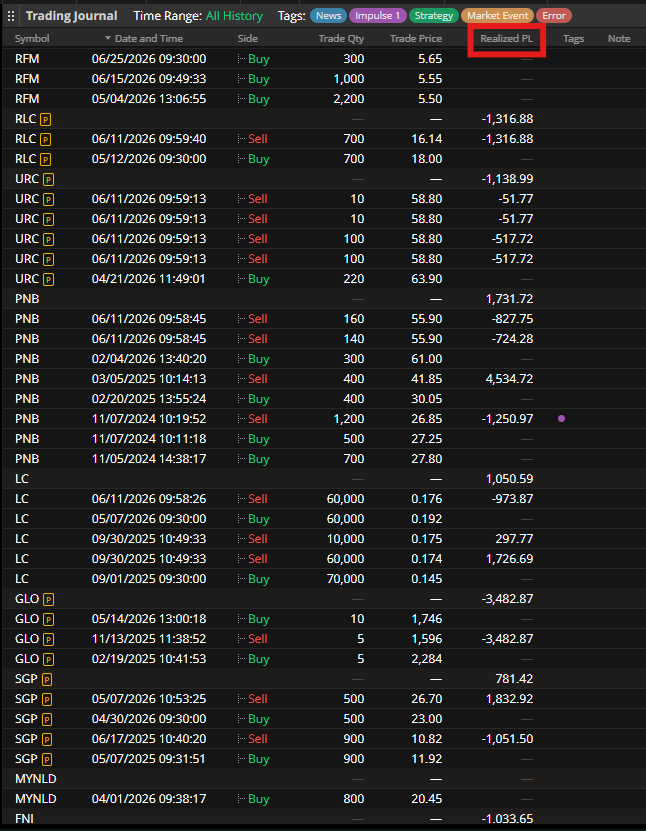Select the FNI symbol summary row
The image size is (646, 831).
click(x=323, y=819)
